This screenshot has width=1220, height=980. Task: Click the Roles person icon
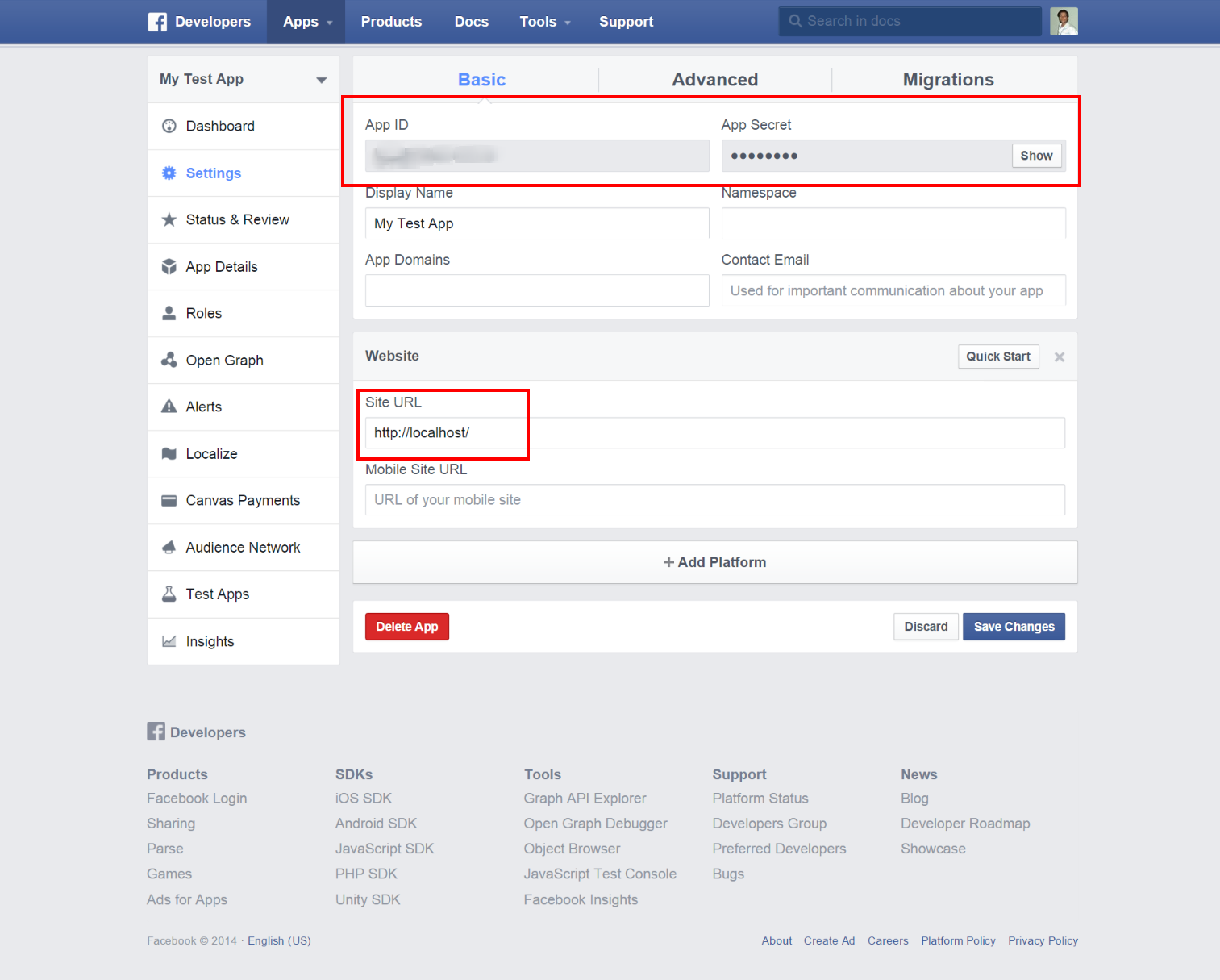[169, 313]
